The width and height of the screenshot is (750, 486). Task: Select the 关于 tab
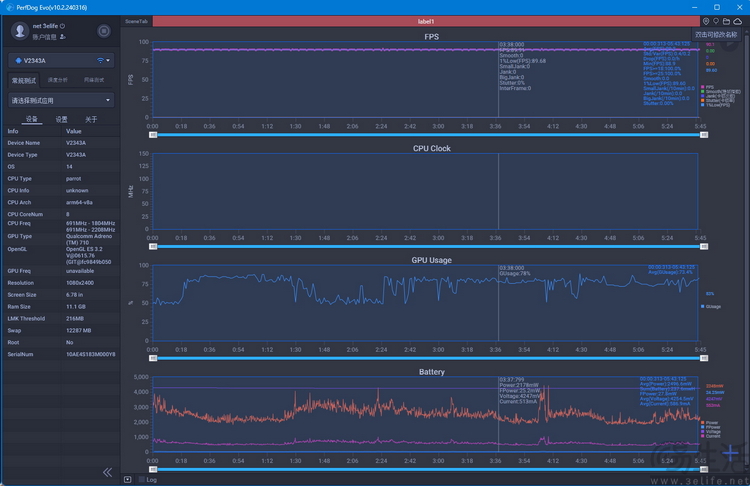(91, 119)
